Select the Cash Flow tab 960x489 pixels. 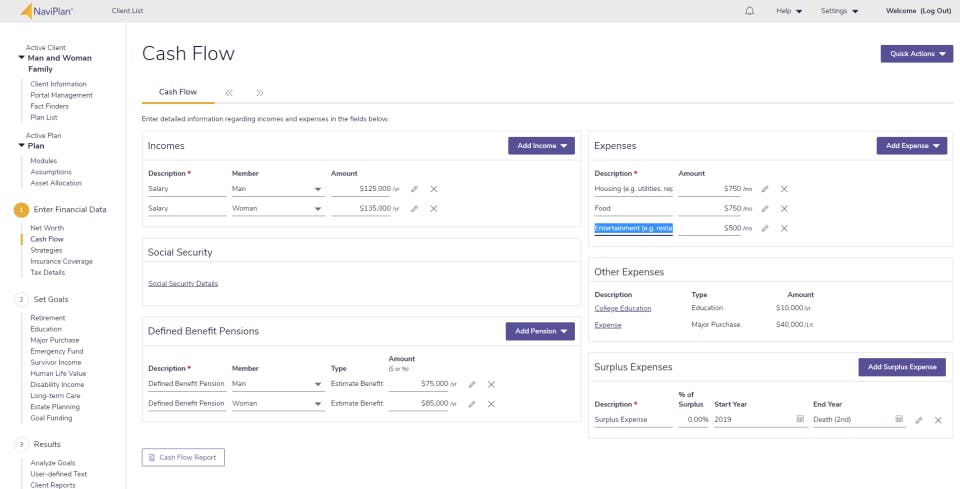(x=178, y=92)
